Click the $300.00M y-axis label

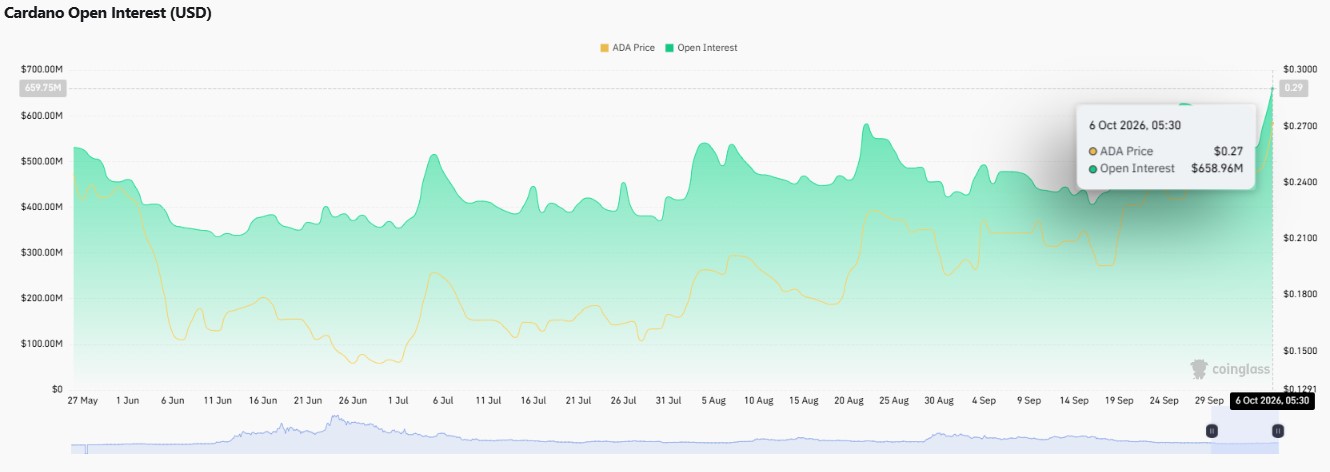coord(42,253)
